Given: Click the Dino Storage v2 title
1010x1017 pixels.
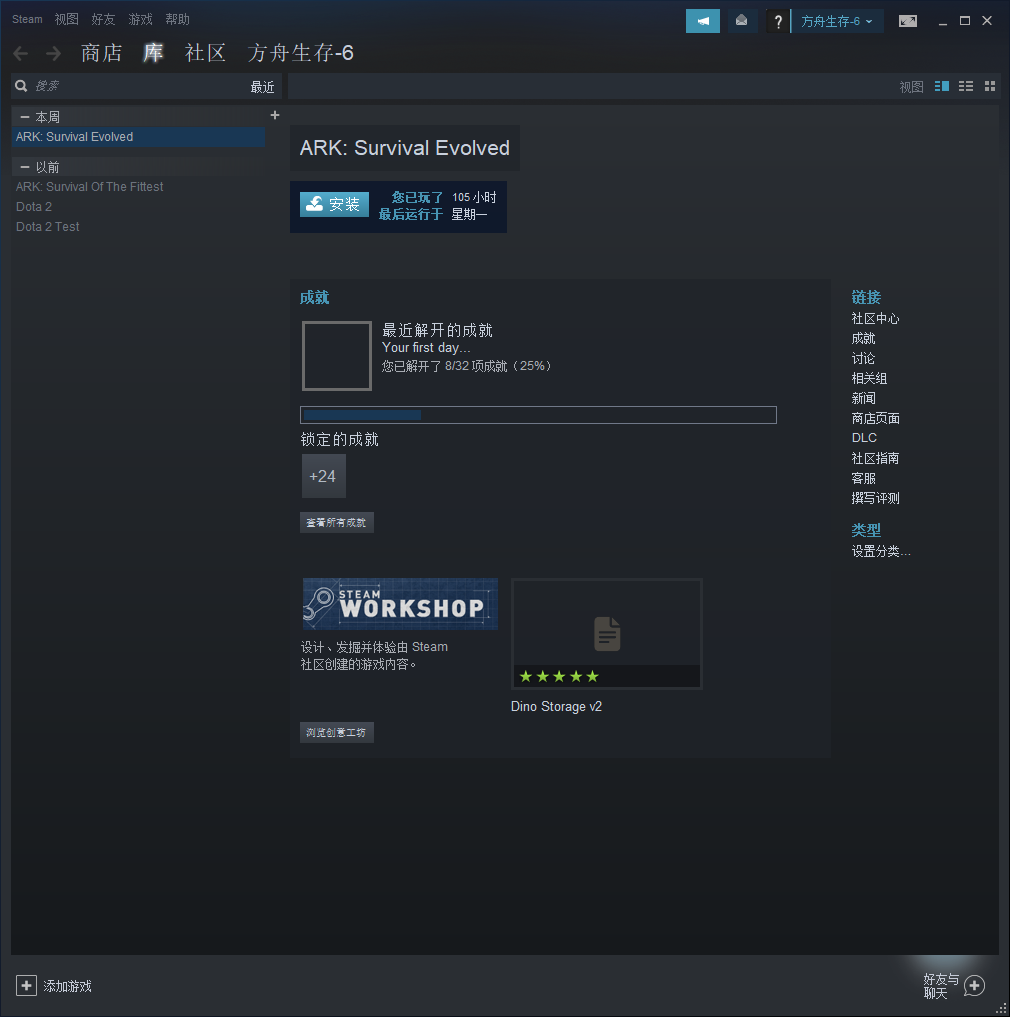Looking at the screenshot, I should pos(557,707).
